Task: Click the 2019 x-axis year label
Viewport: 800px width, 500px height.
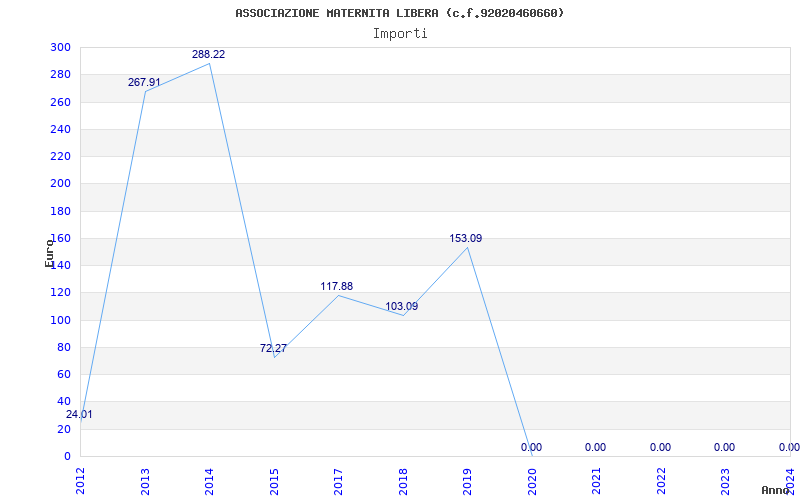Action: [x=468, y=481]
